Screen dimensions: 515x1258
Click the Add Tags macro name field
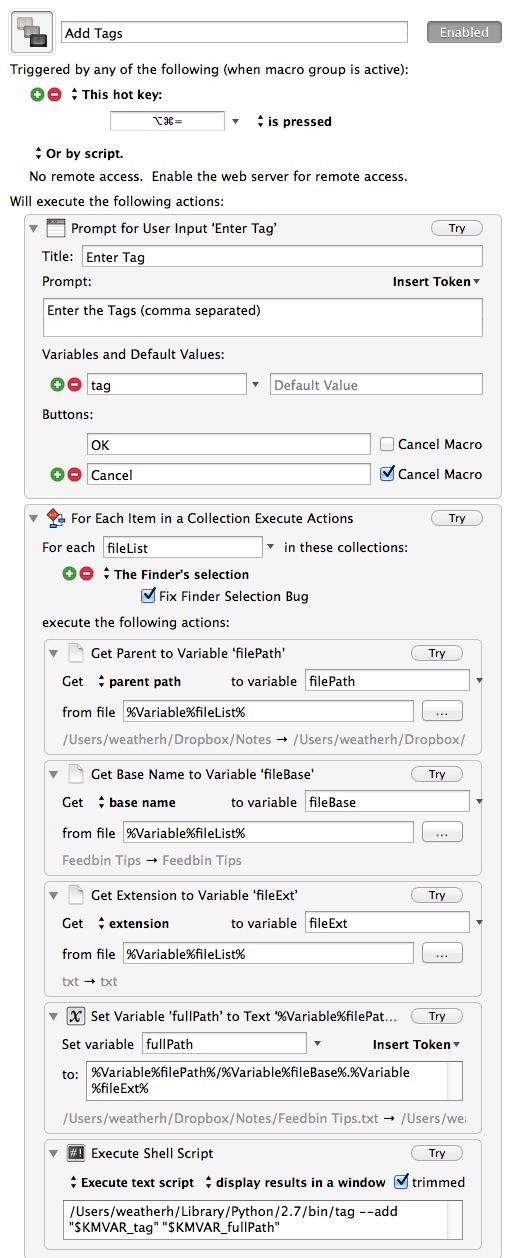[x=234, y=33]
